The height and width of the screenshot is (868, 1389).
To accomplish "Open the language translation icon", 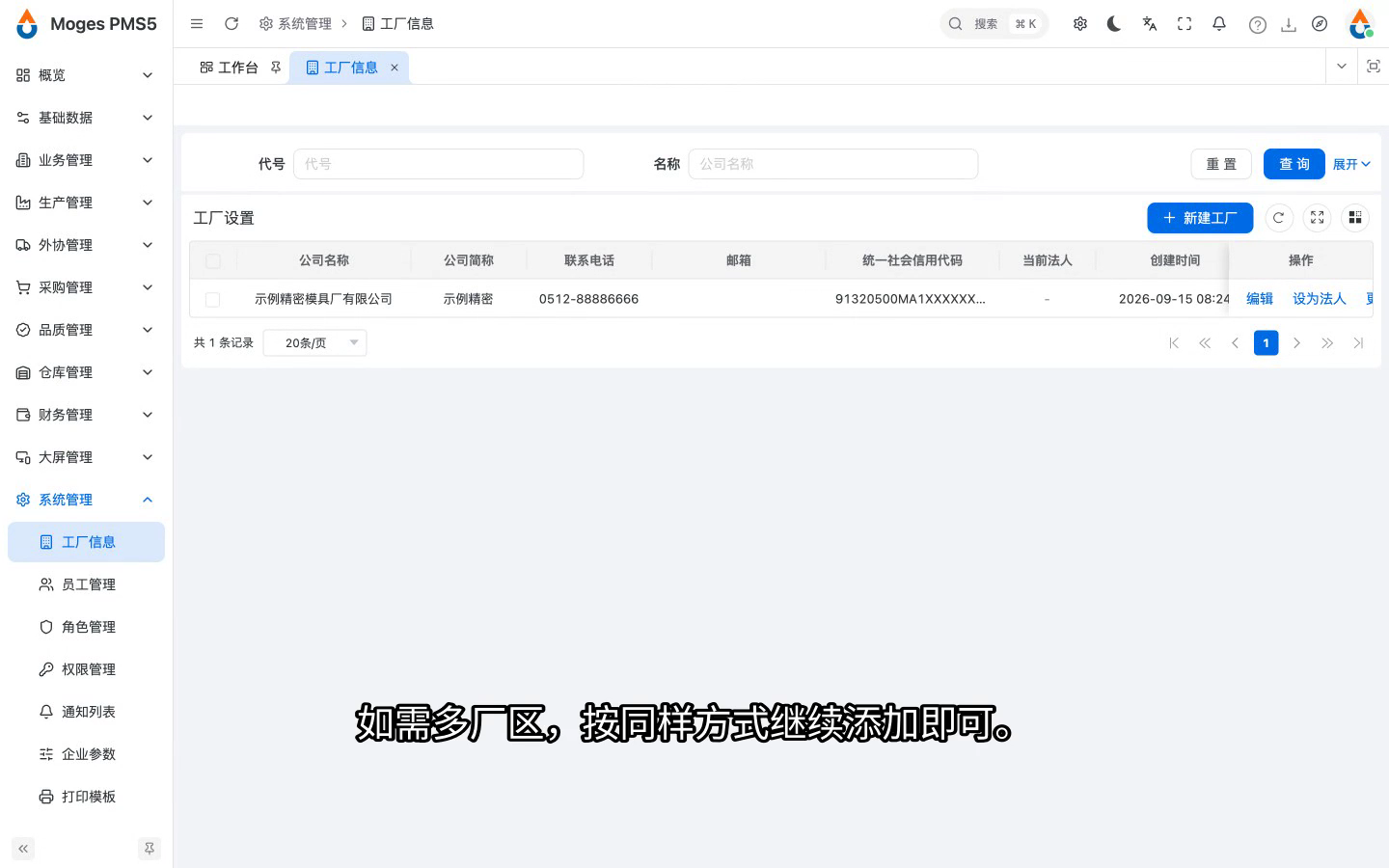I will [x=1150, y=24].
